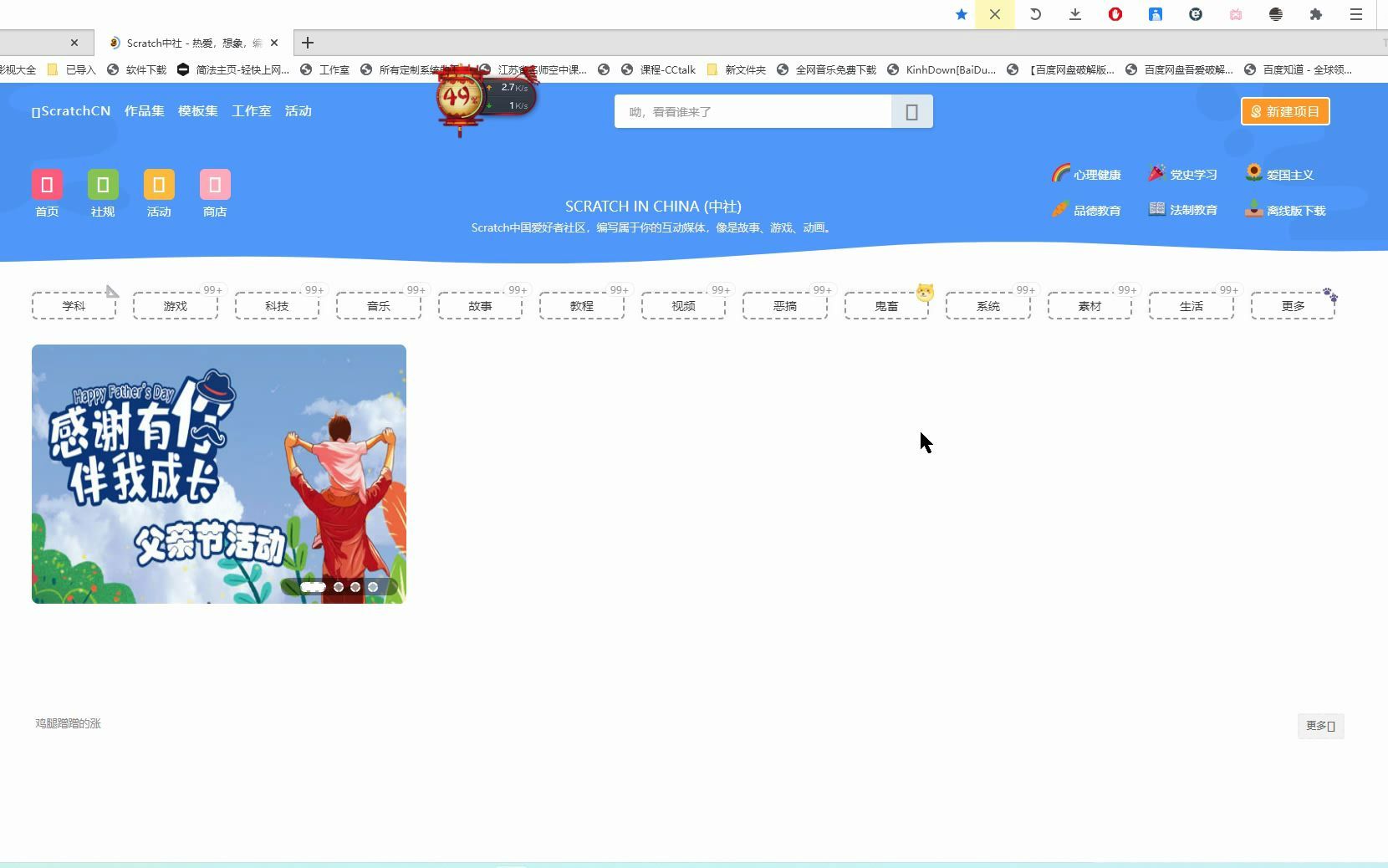Viewport: 1388px width, 868px height.
Task: Open the 软件下载 bookmark
Action: pyautogui.click(x=137, y=69)
